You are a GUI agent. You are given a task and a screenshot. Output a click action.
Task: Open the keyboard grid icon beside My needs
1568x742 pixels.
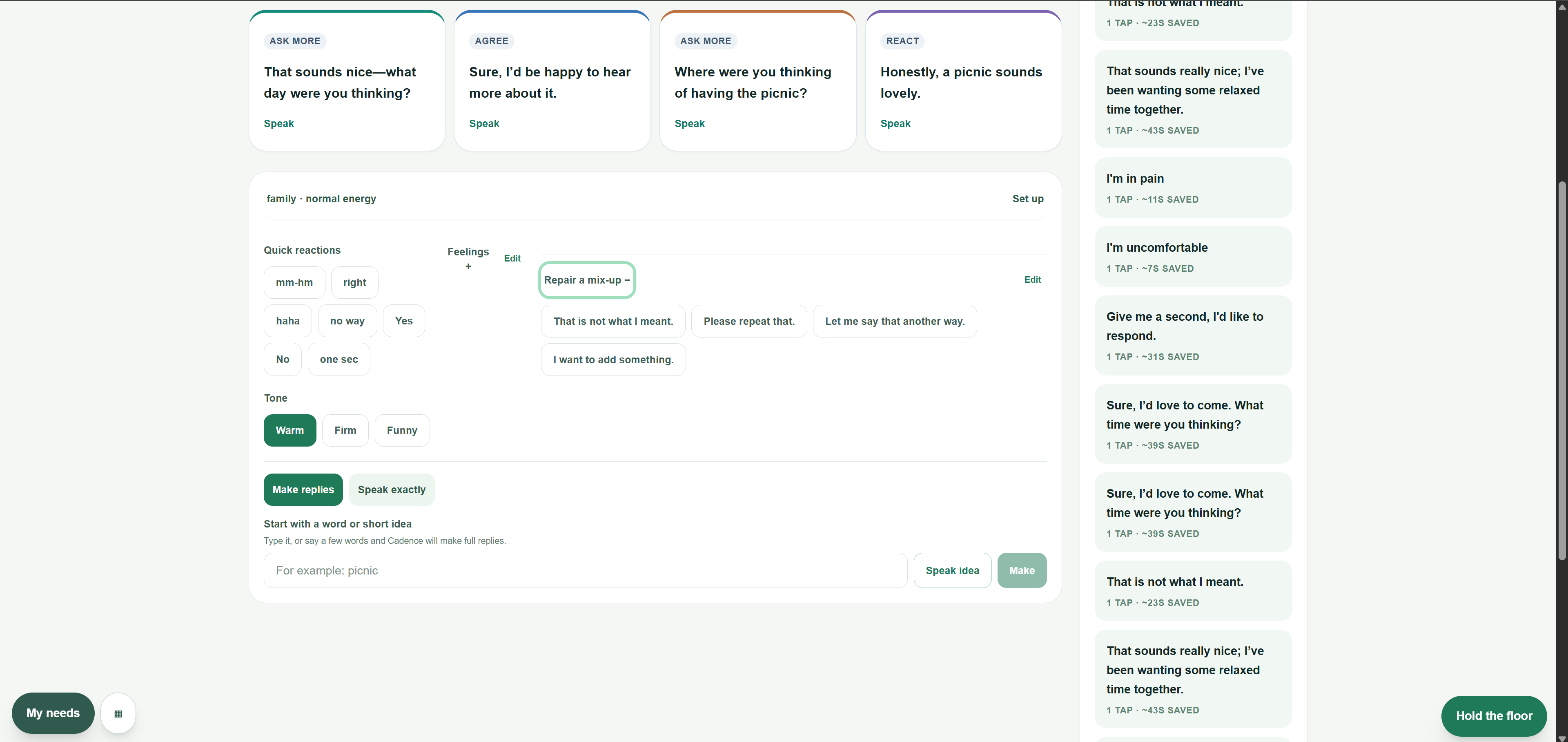pos(118,713)
